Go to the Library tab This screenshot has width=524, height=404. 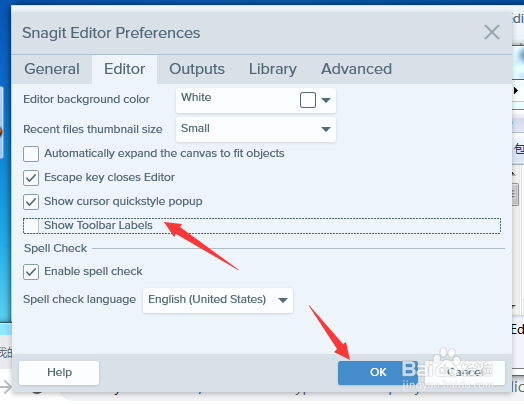[273, 69]
